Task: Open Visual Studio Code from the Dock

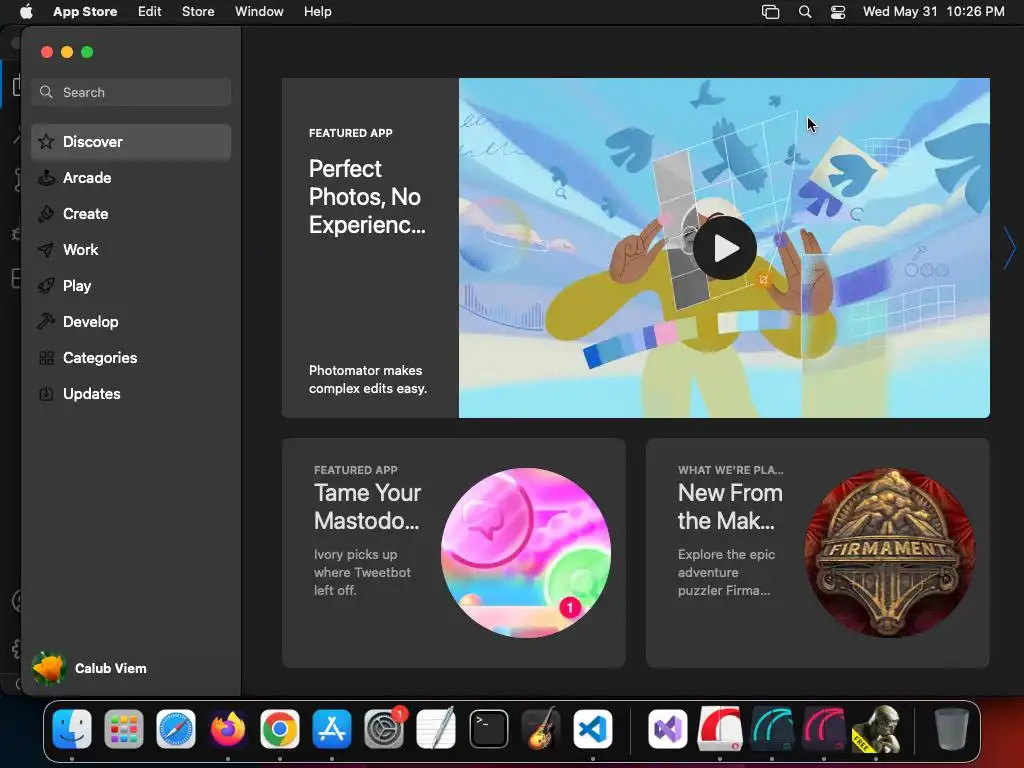Action: point(592,729)
